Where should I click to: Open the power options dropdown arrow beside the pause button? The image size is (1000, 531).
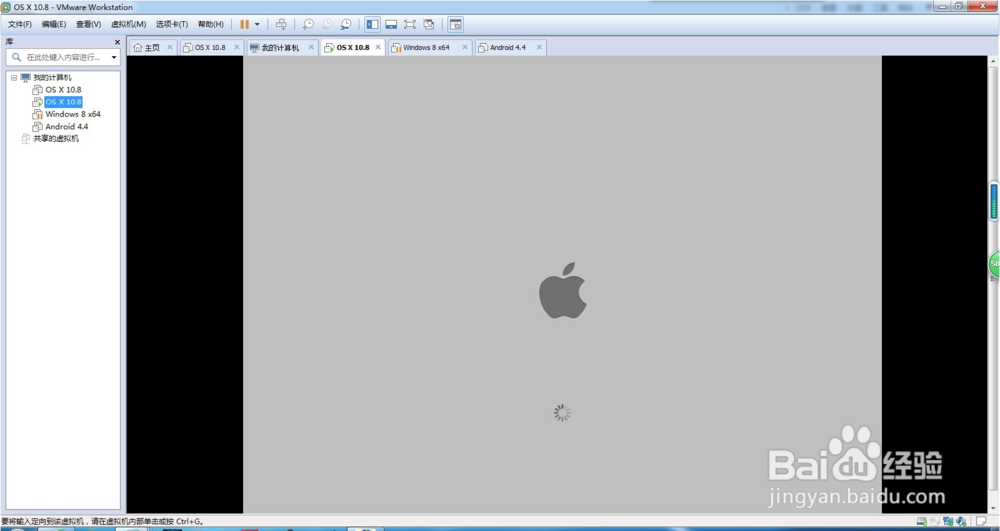[x=257, y=24]
